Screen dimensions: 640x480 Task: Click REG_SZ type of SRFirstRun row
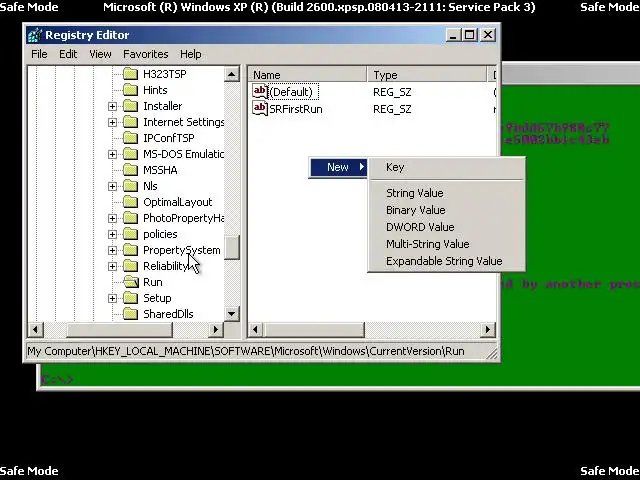pos(392,109)
